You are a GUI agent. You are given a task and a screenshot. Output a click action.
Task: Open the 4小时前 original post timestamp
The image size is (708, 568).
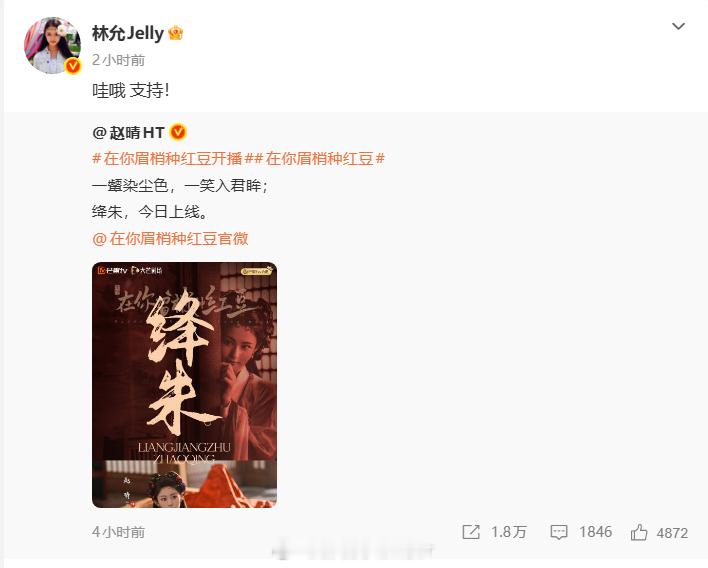point(118,532)
